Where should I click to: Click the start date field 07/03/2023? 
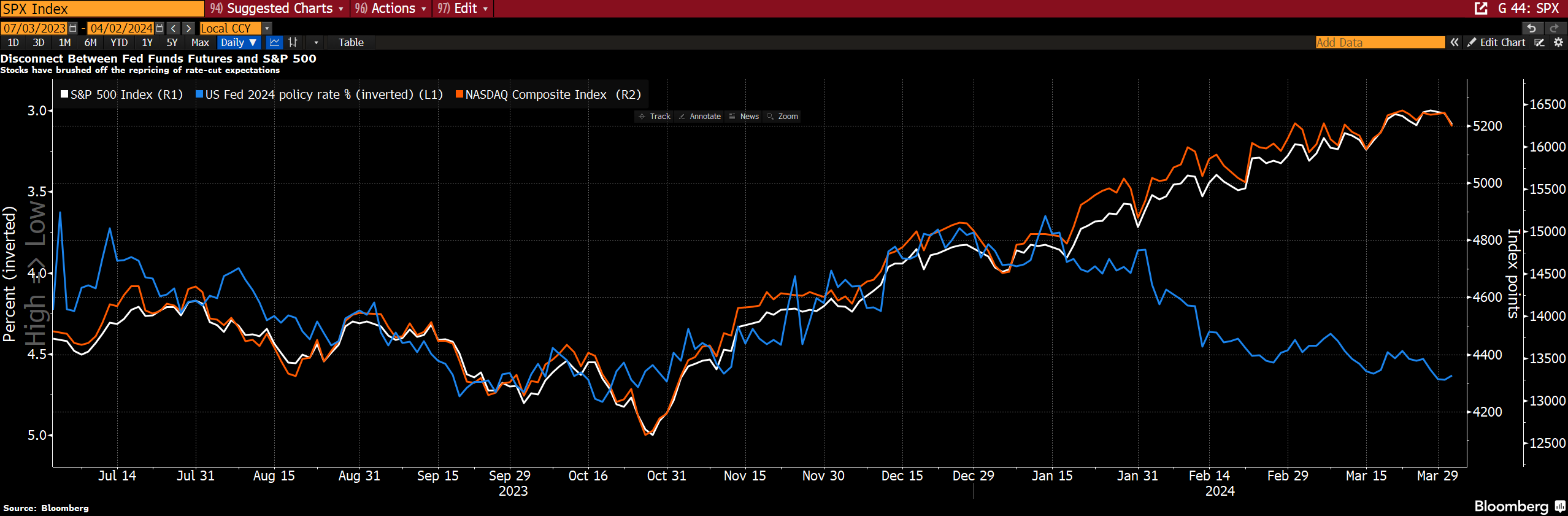point(34,28)
